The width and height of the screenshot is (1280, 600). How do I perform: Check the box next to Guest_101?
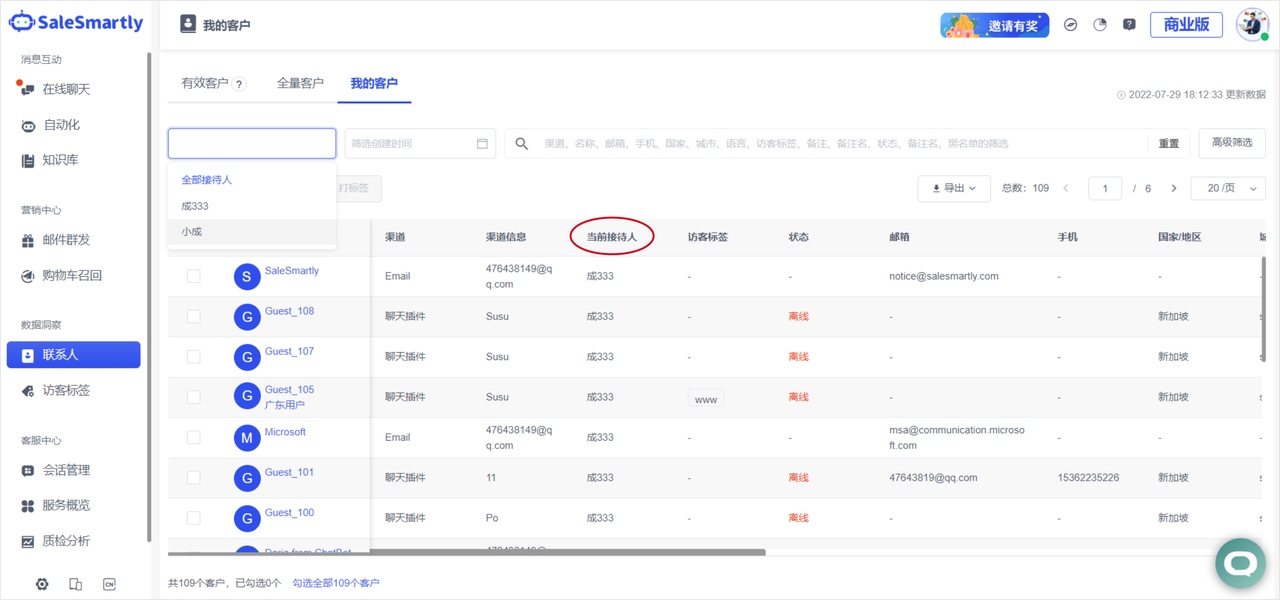194,478
